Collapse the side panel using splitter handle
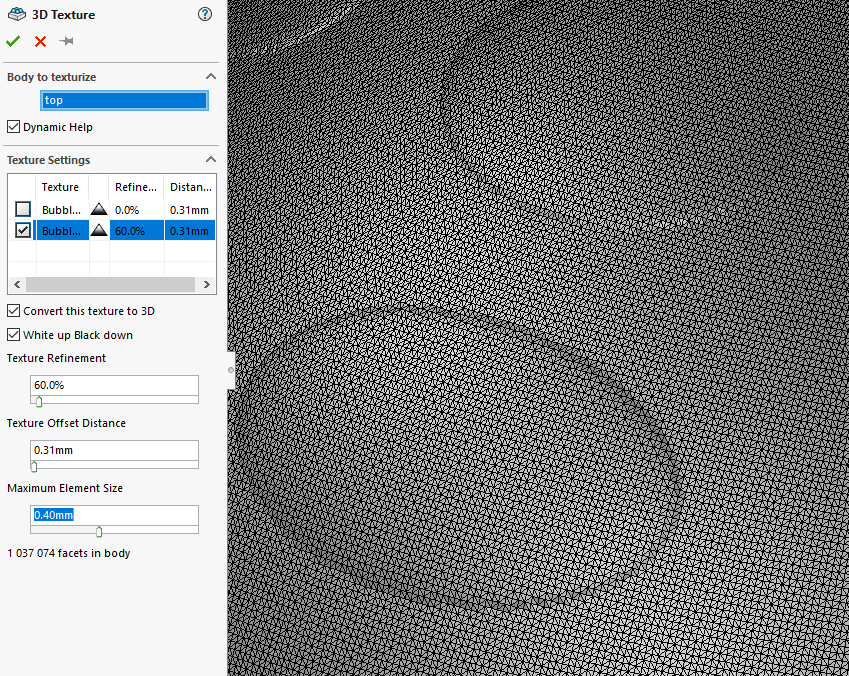Viewport: 849px width, 676px height. point(231,369)
